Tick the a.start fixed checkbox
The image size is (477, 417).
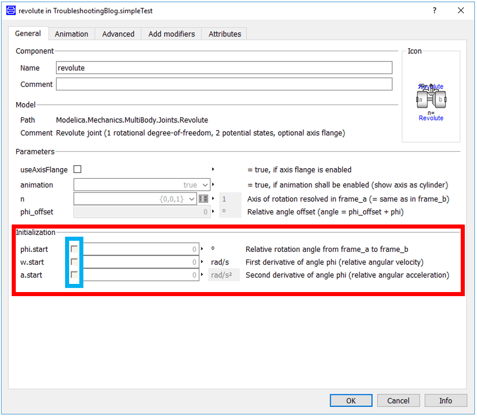point(74,275)
